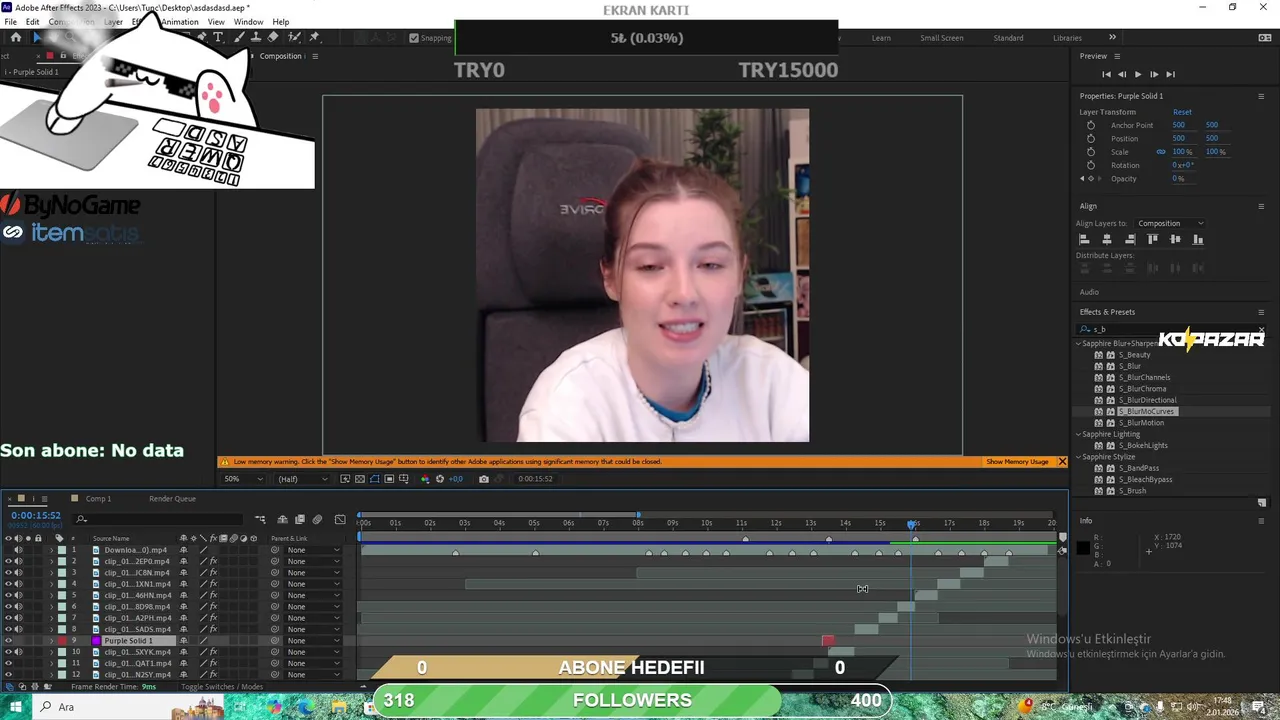Viewport: 1280px width, 720px height.
Task: Mute audio of clip_01...46HN.mp4 layer
Action: pos(18,595)
